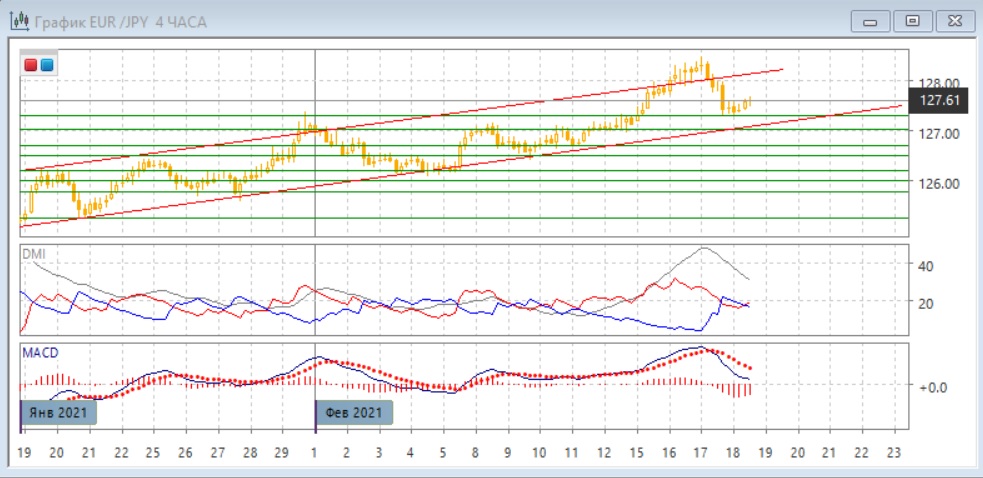983x478 pixels.
Task: Select the Янв 2021 month marker
Action: coord(60,413)
